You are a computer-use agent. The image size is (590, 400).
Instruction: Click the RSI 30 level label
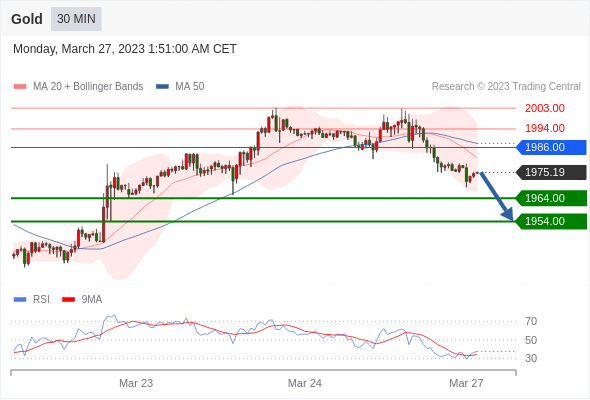click(531, 358)
